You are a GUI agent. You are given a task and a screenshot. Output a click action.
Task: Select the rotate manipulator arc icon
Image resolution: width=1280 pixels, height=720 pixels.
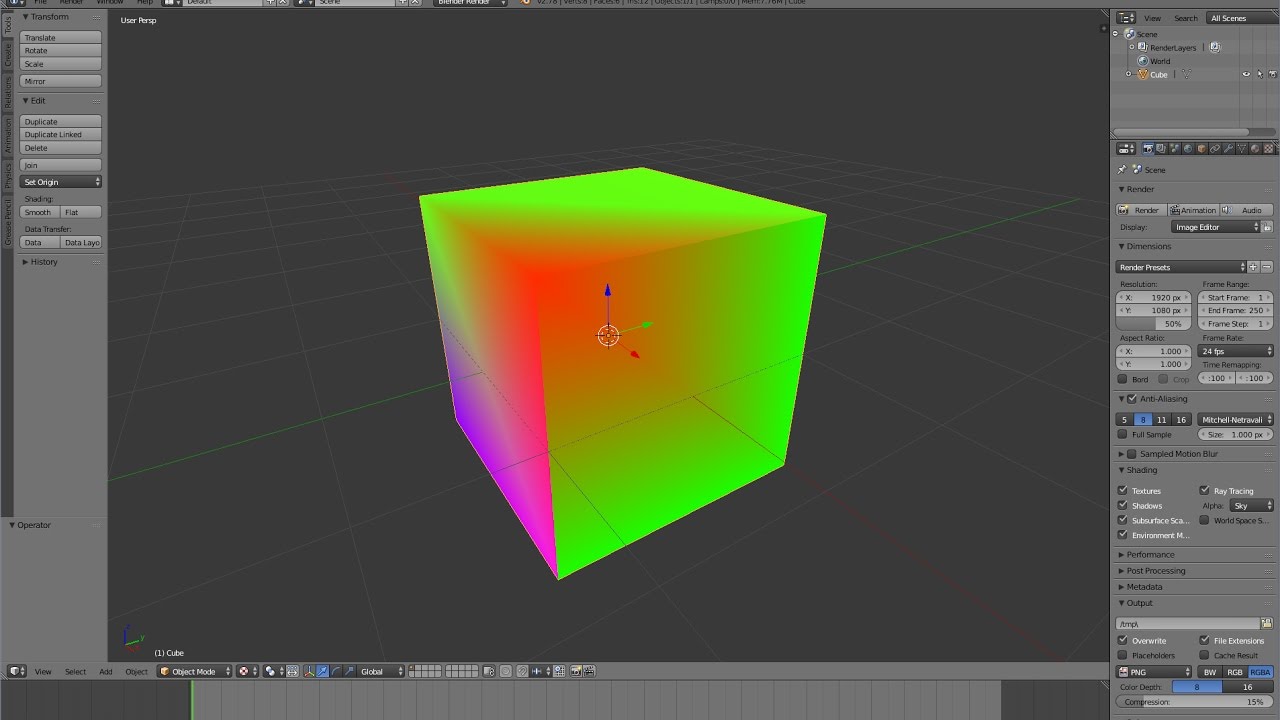[336, 672]
